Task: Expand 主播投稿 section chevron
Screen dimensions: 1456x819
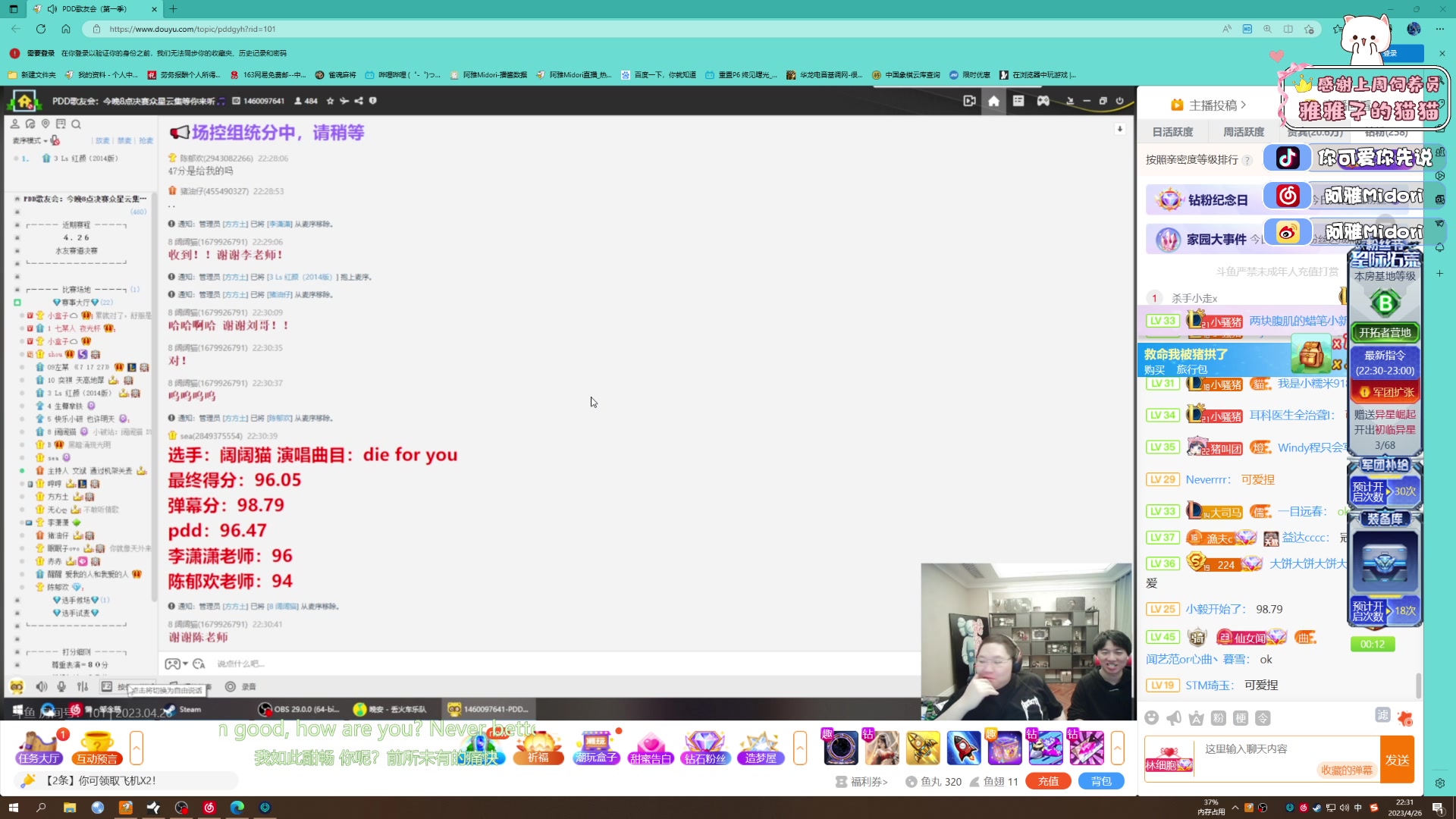Action: [x=1244, y=105]
